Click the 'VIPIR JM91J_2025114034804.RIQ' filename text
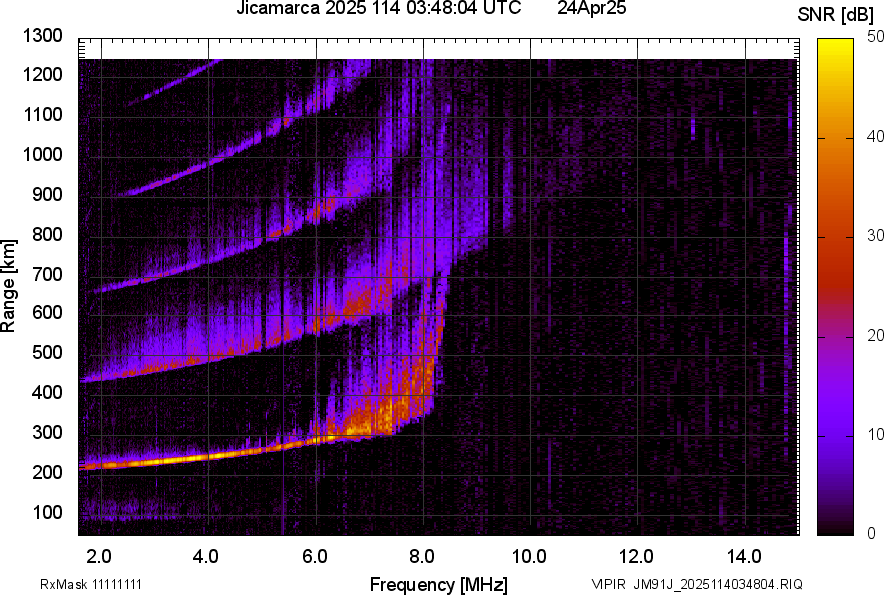 pyautogui.click(x=697, y=584)
